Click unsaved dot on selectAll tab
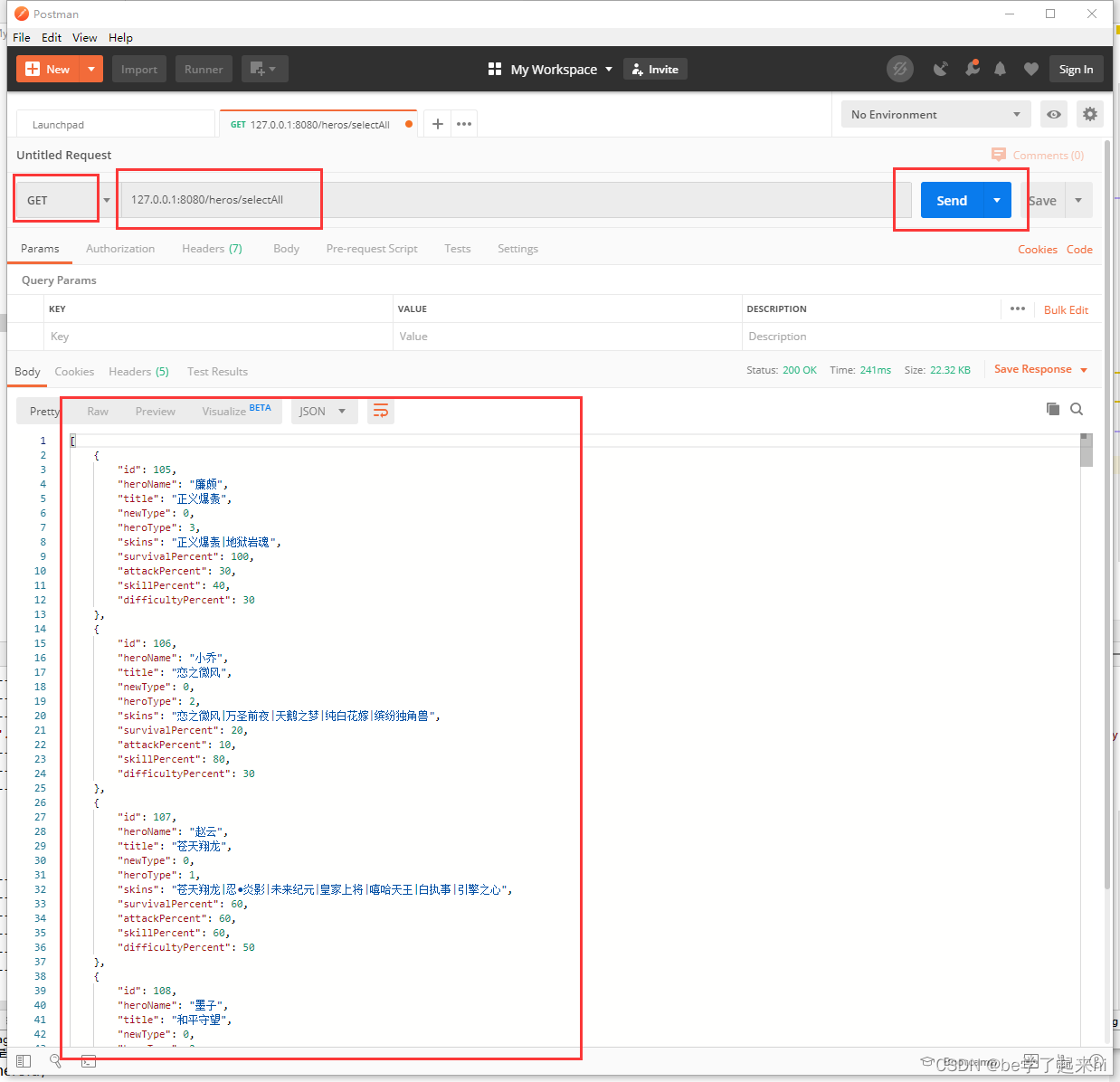The image size is (1120, 1082). 409,124
